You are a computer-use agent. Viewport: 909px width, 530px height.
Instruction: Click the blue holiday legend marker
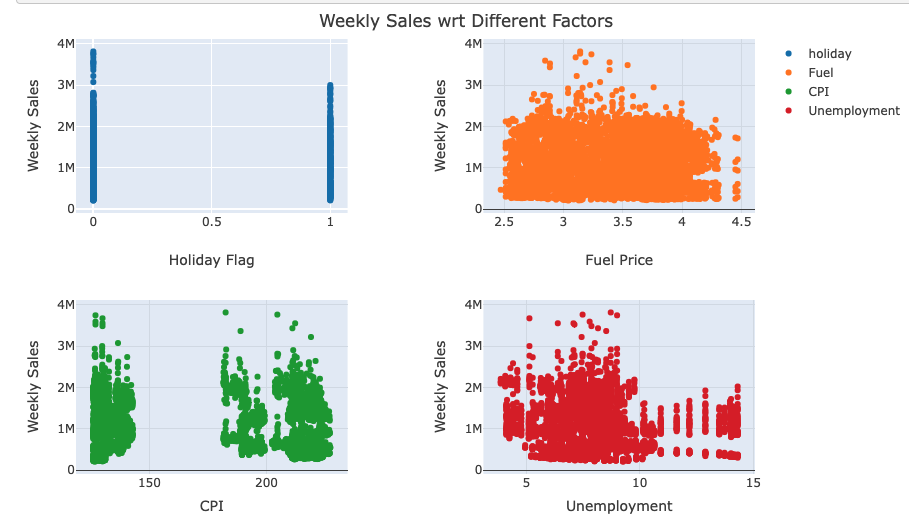pyautogui.click(x=788, y=54)
